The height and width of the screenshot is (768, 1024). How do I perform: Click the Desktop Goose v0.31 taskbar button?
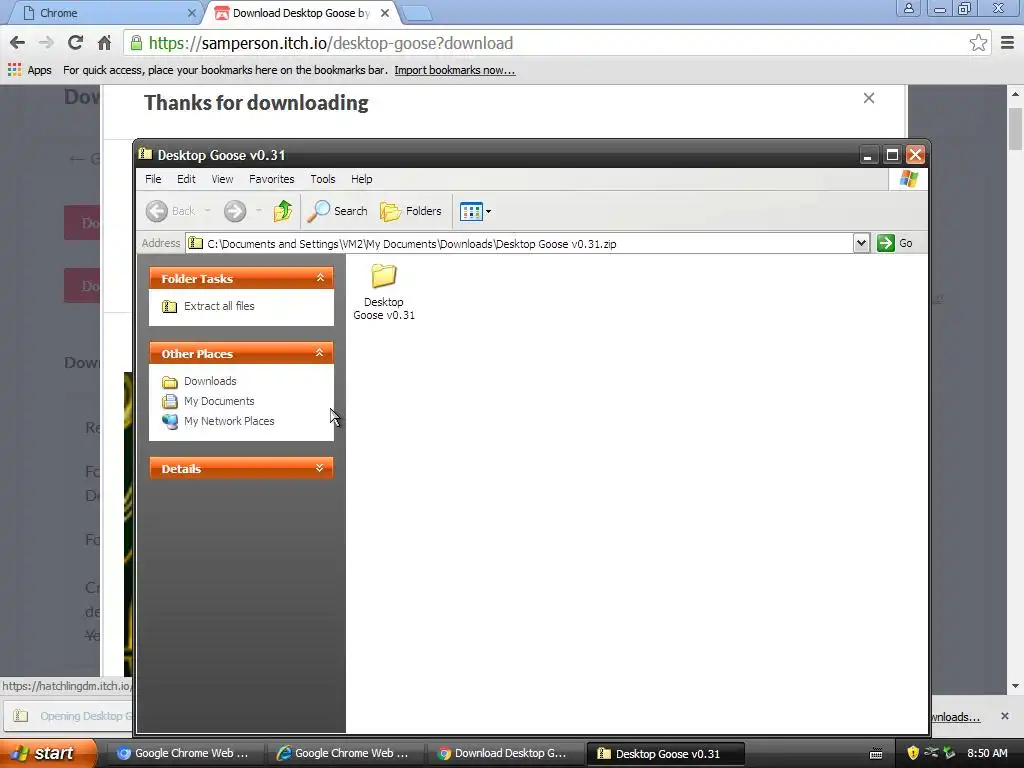665,754
